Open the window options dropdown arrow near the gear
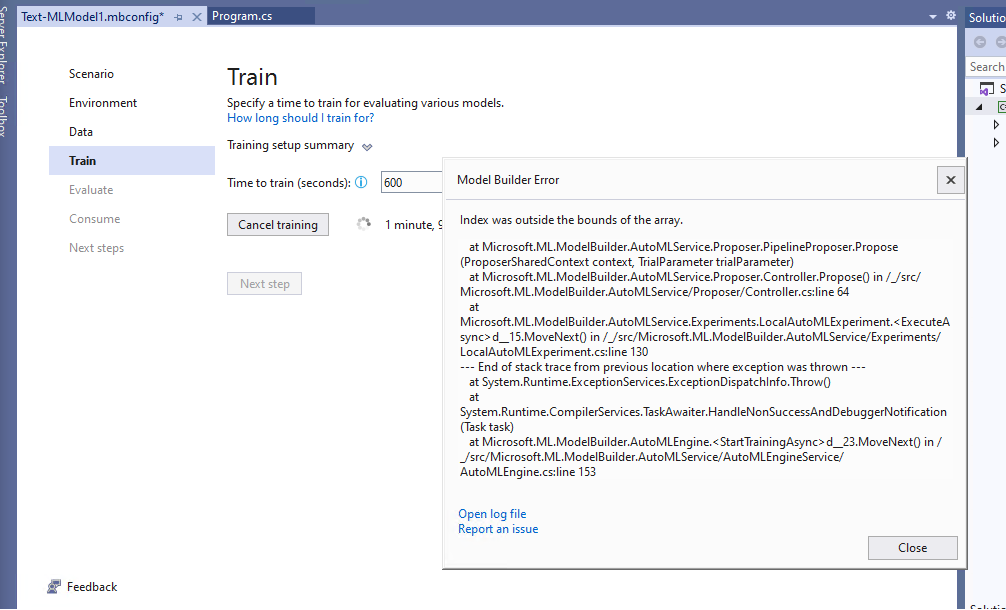This screenshot has width=1006, height=610. point(931,16)
